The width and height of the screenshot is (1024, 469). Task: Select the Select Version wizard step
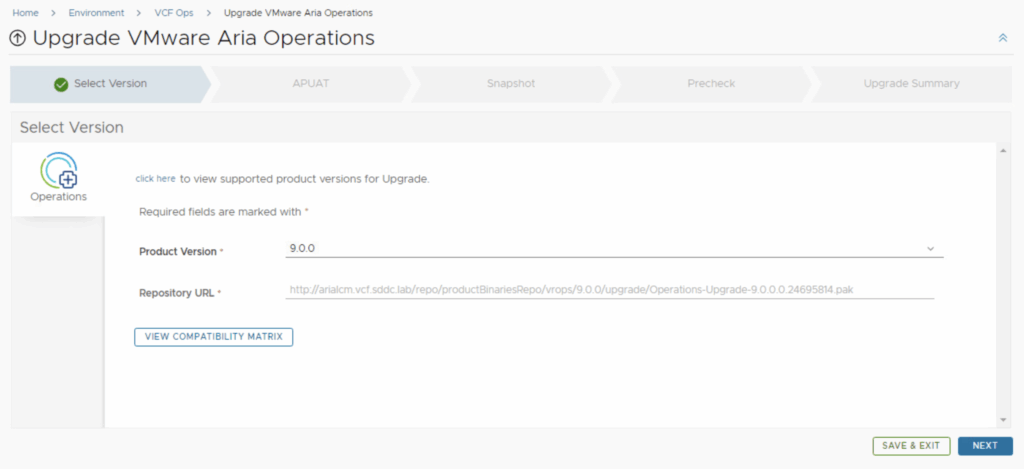110,84
